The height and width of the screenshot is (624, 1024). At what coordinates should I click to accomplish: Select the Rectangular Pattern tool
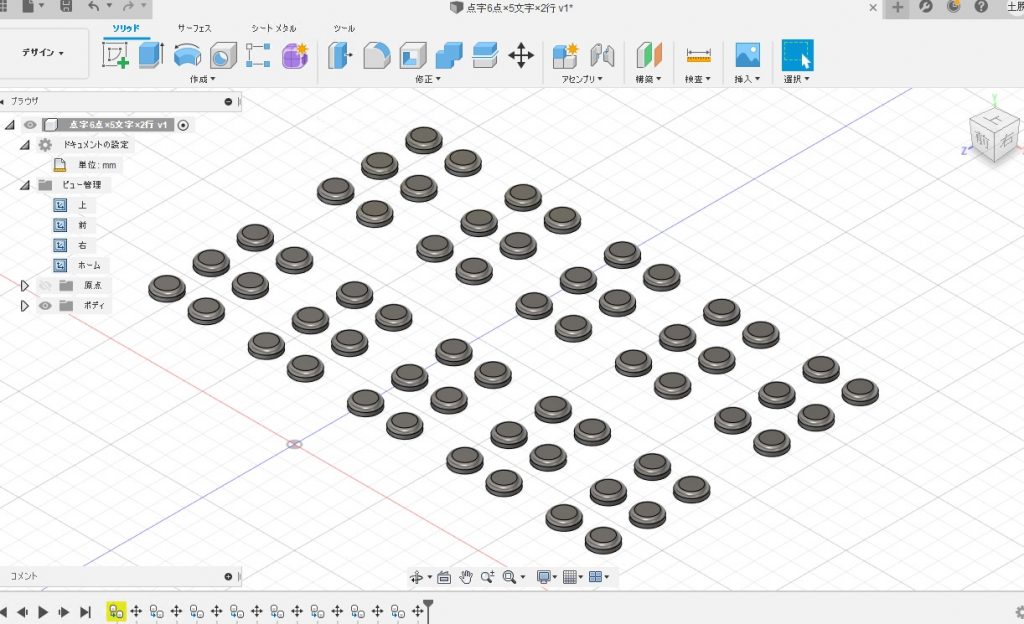[x=258, y=55]
